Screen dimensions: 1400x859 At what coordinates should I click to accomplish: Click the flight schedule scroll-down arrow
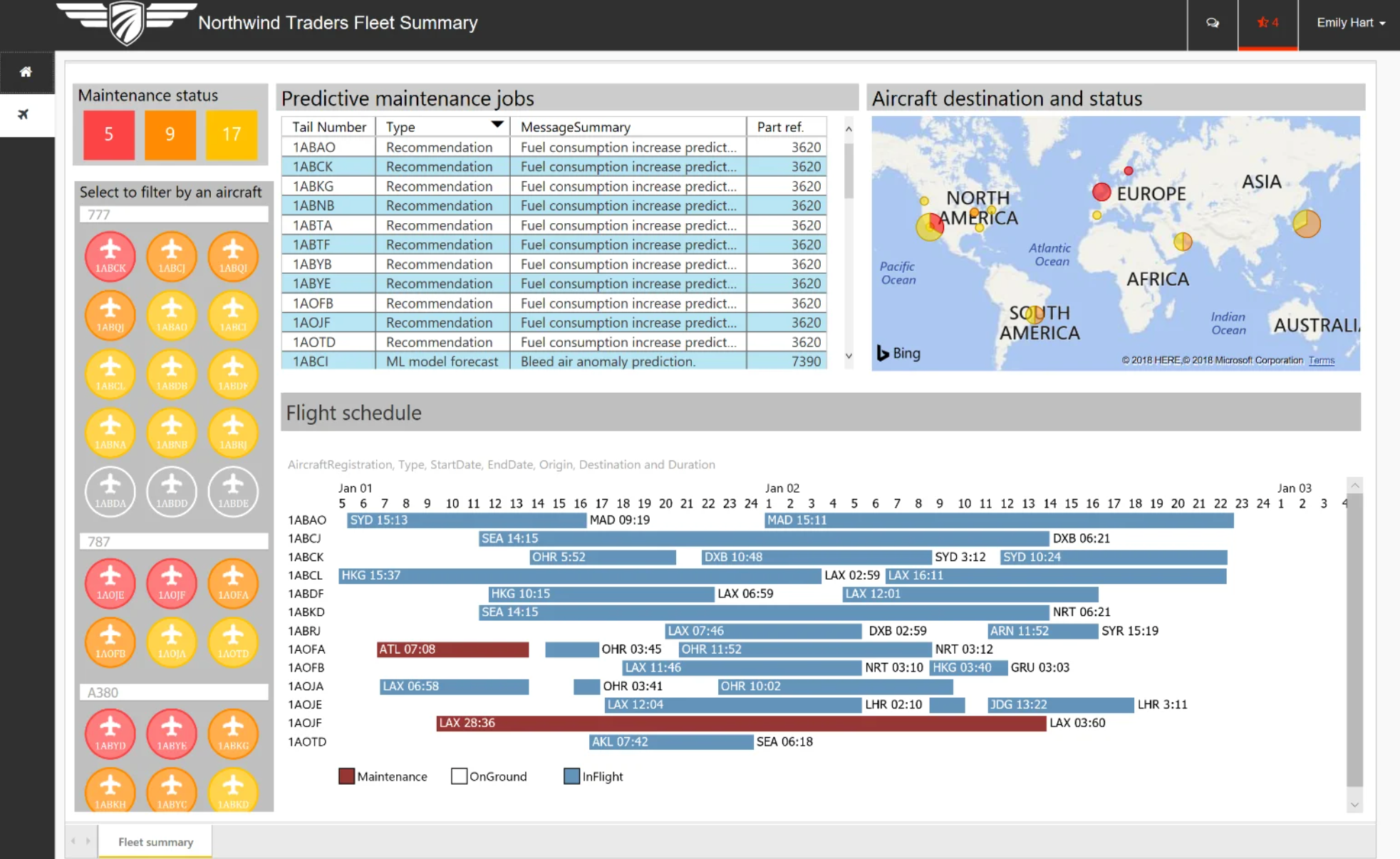1354,805
